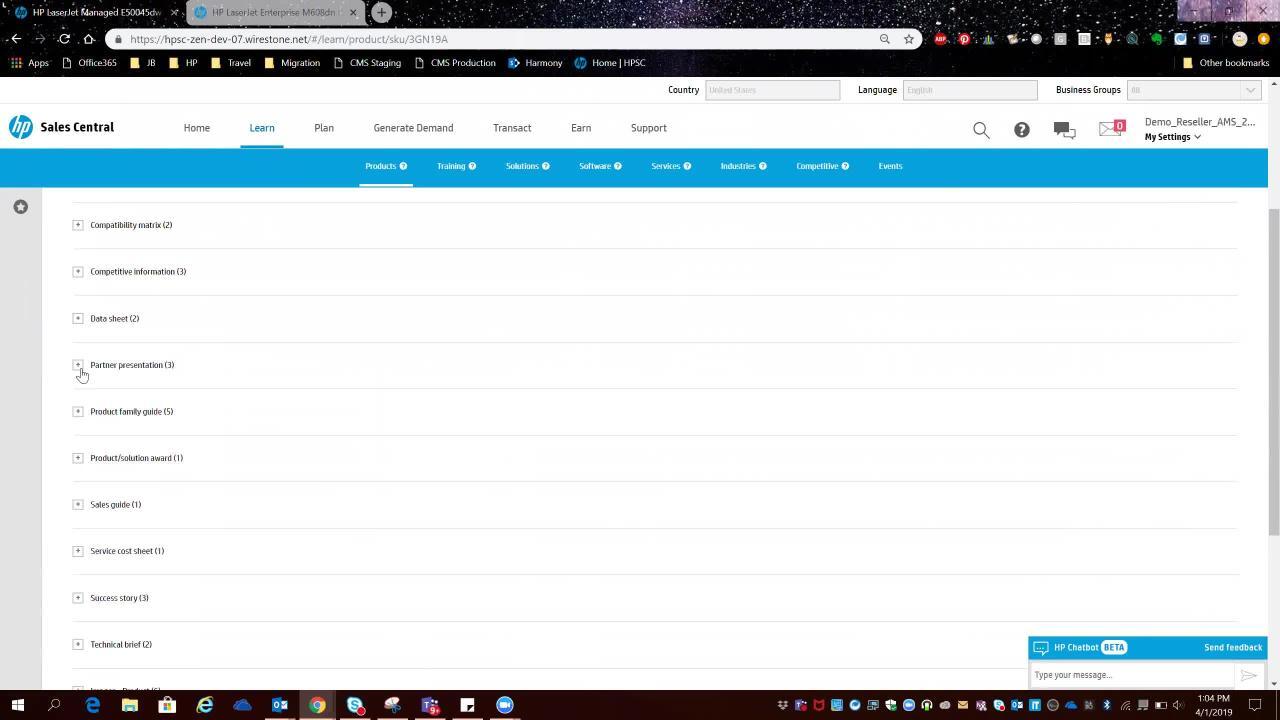The image size is (1280, 720).
Task: Click the Products help question mark icon
Action: click(x=403, y=166)
